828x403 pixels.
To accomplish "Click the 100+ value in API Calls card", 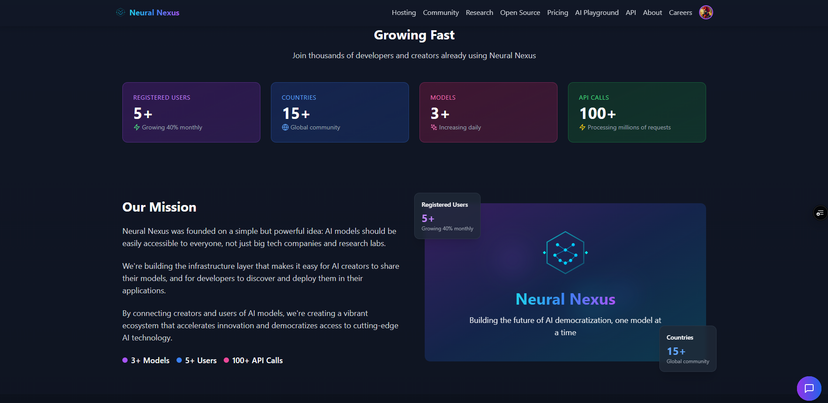I will point(598,114).
